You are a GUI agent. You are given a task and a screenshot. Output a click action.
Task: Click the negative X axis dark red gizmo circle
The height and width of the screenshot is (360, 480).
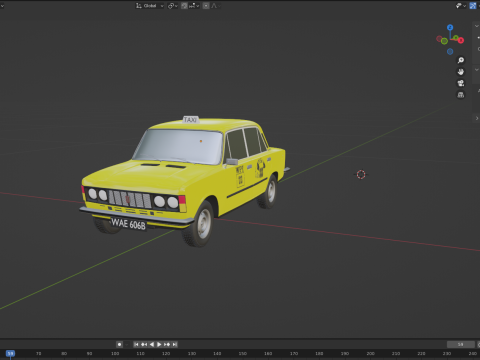pyautogui.click(x=439, y=39)
